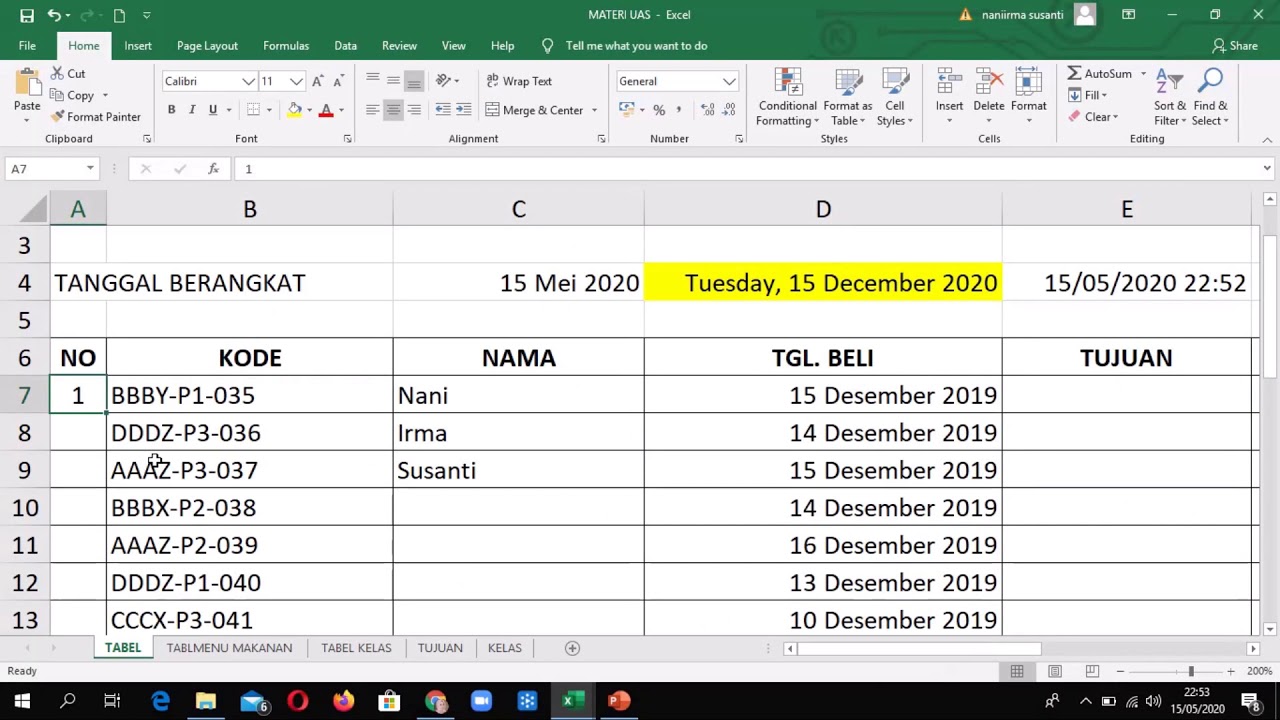
Task: Click the AutoSum sigma icon
Action: click(x=1074, y=74)
